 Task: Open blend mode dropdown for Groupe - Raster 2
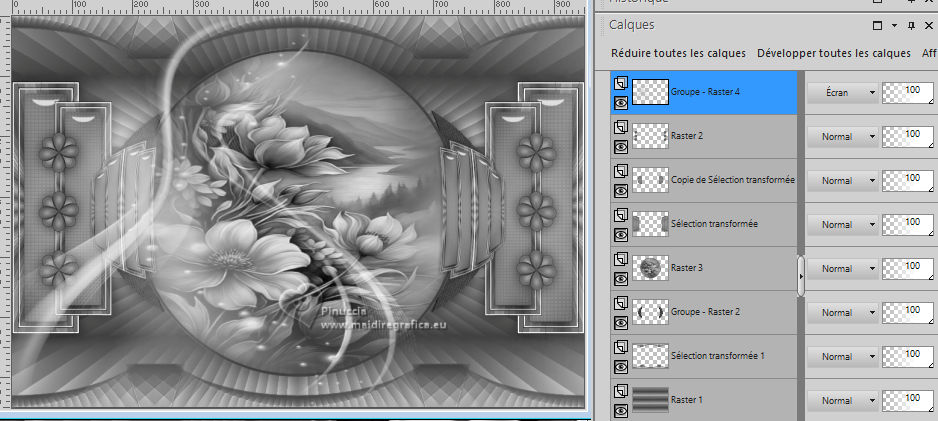842,313
